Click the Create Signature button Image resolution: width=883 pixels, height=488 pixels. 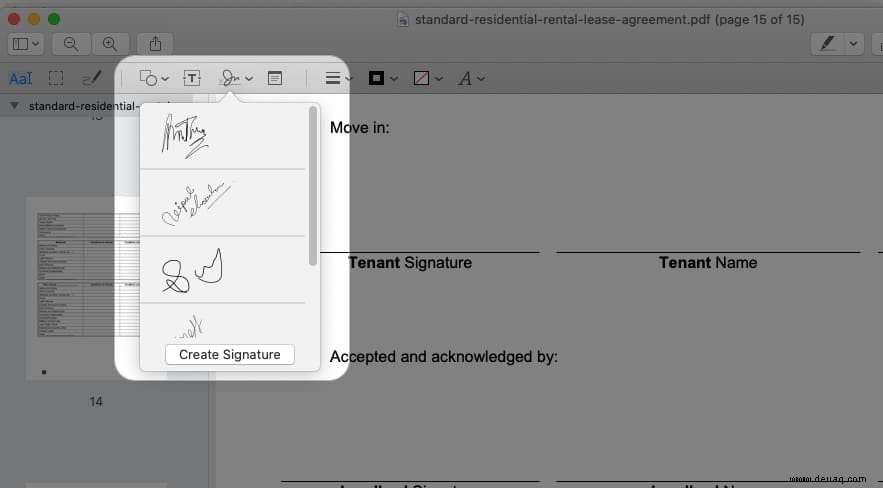[230, 355]
